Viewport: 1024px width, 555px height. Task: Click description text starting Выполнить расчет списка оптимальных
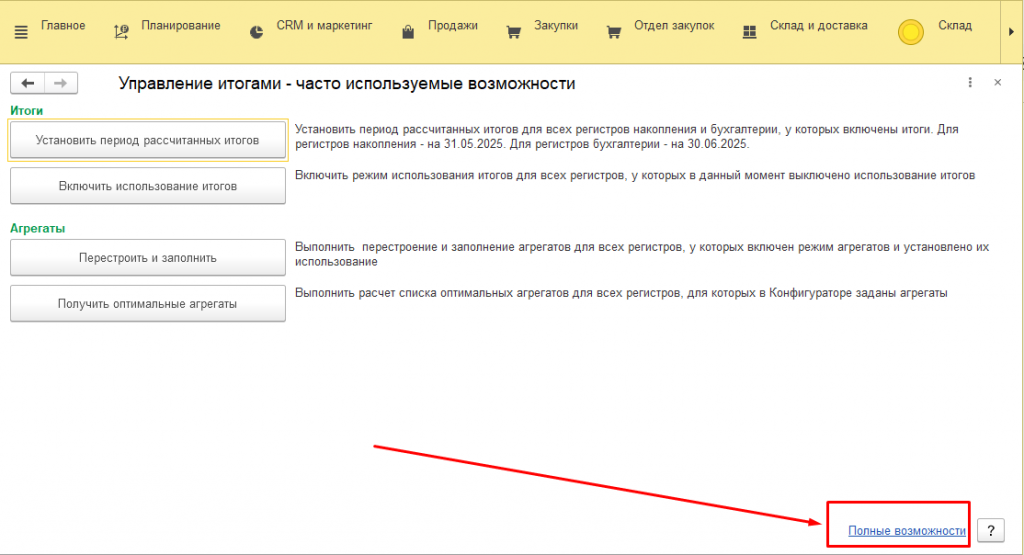[621, 293]
